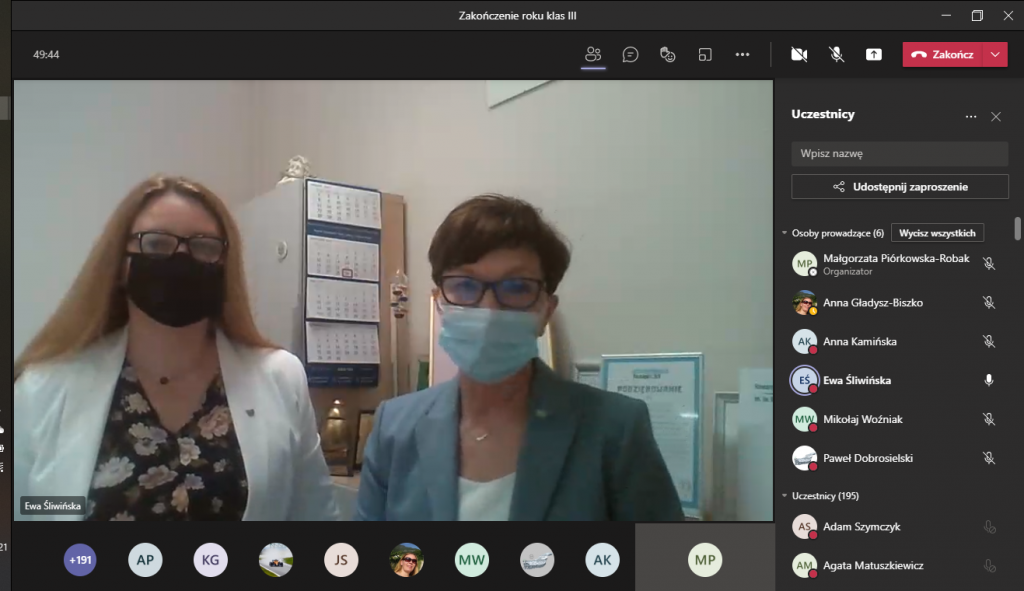Collapse the Osoby prowadzące section

click(784, 233)
